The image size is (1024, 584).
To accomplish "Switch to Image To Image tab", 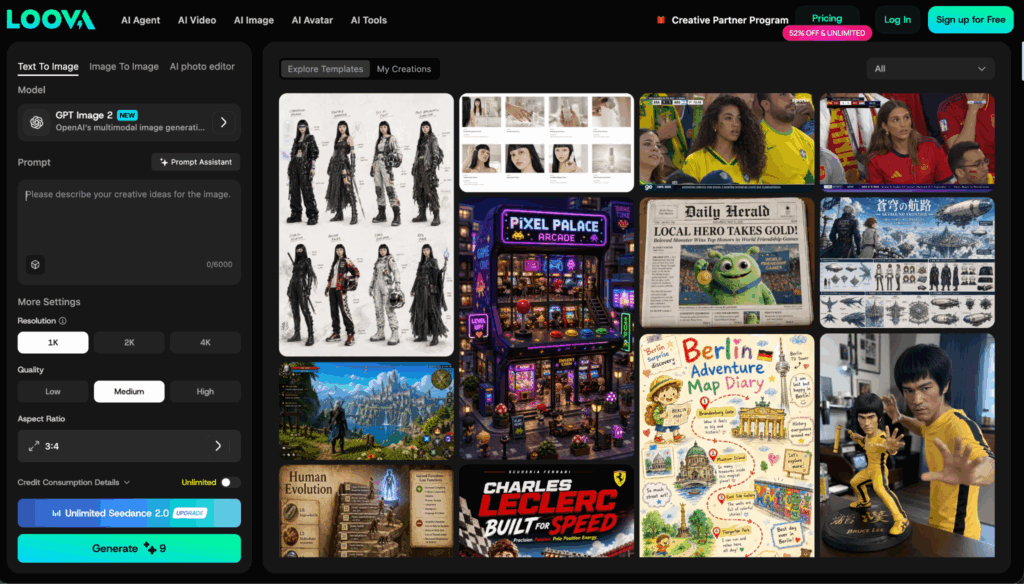I will tap(123, 67).
